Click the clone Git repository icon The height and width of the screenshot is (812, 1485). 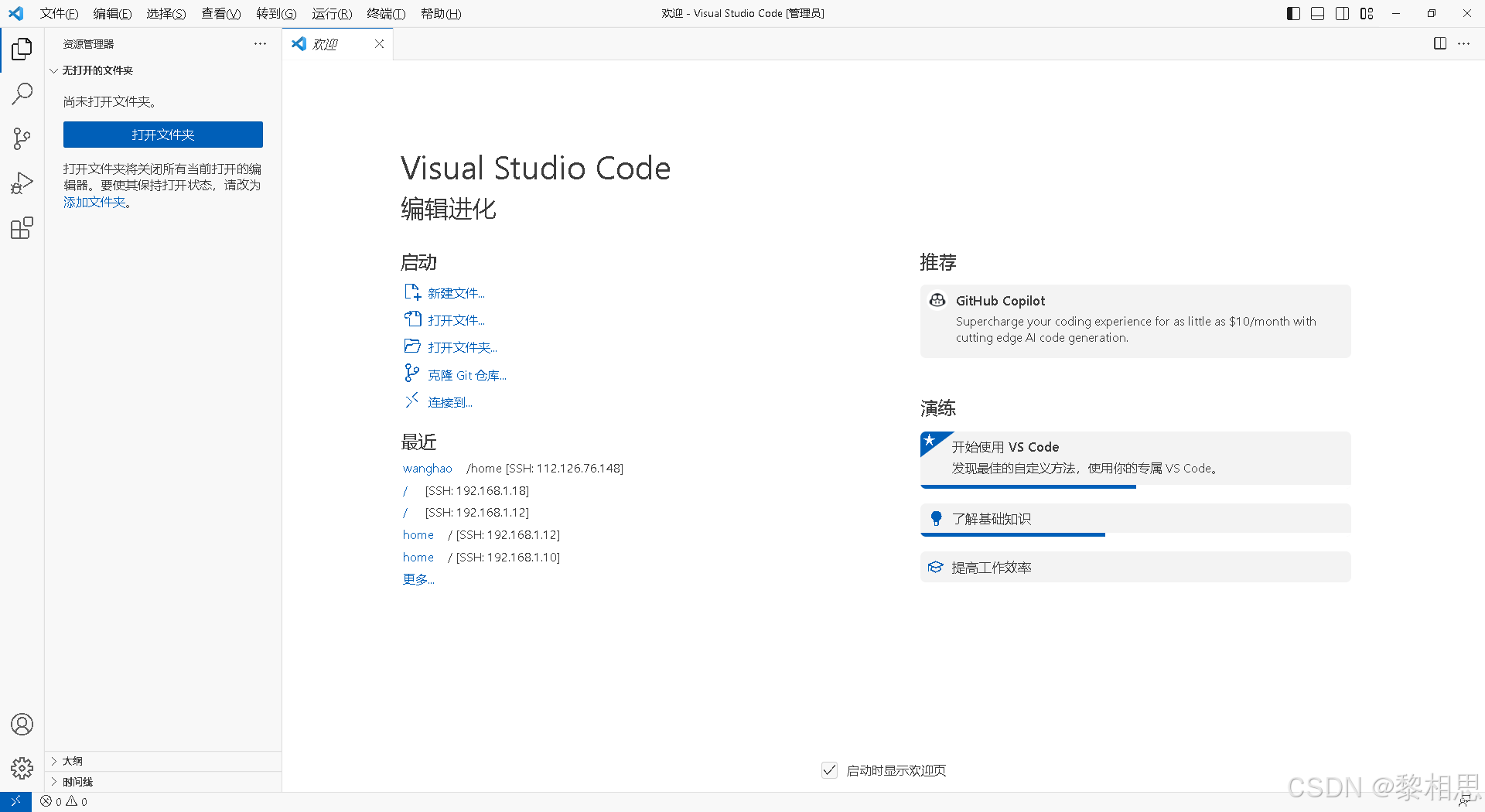(412, 374)
